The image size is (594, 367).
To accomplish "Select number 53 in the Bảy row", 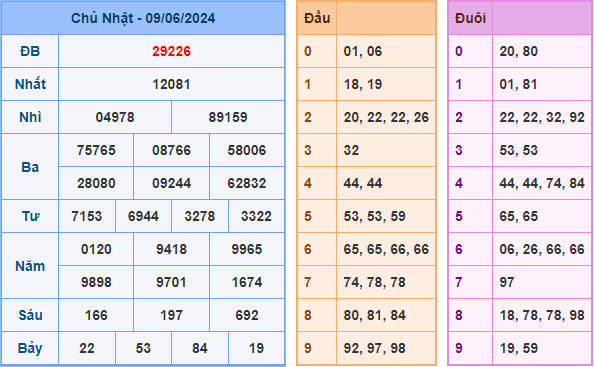I will [x=143, y=348].
